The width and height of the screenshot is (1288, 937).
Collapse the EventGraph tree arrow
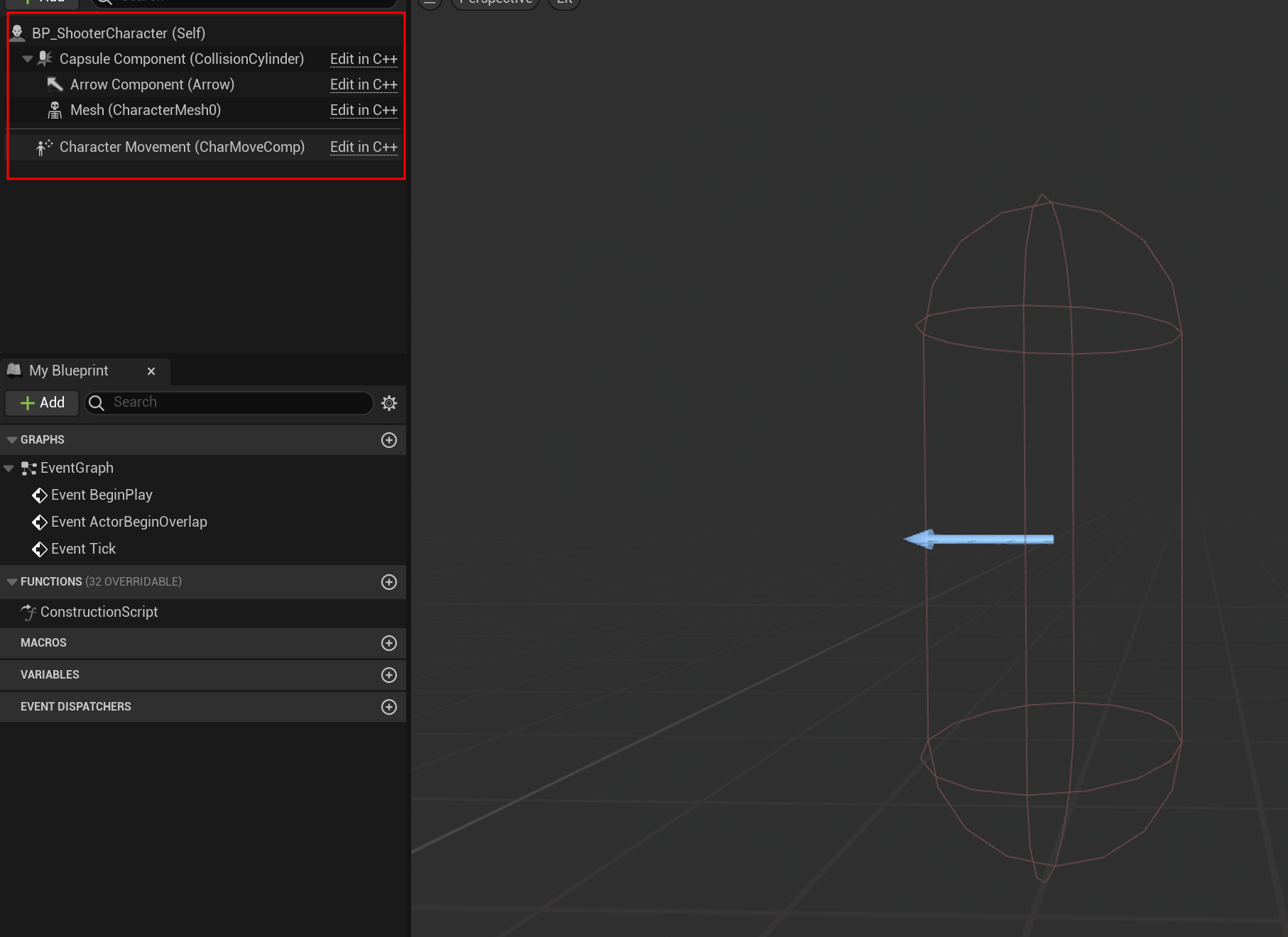(9, 468)
